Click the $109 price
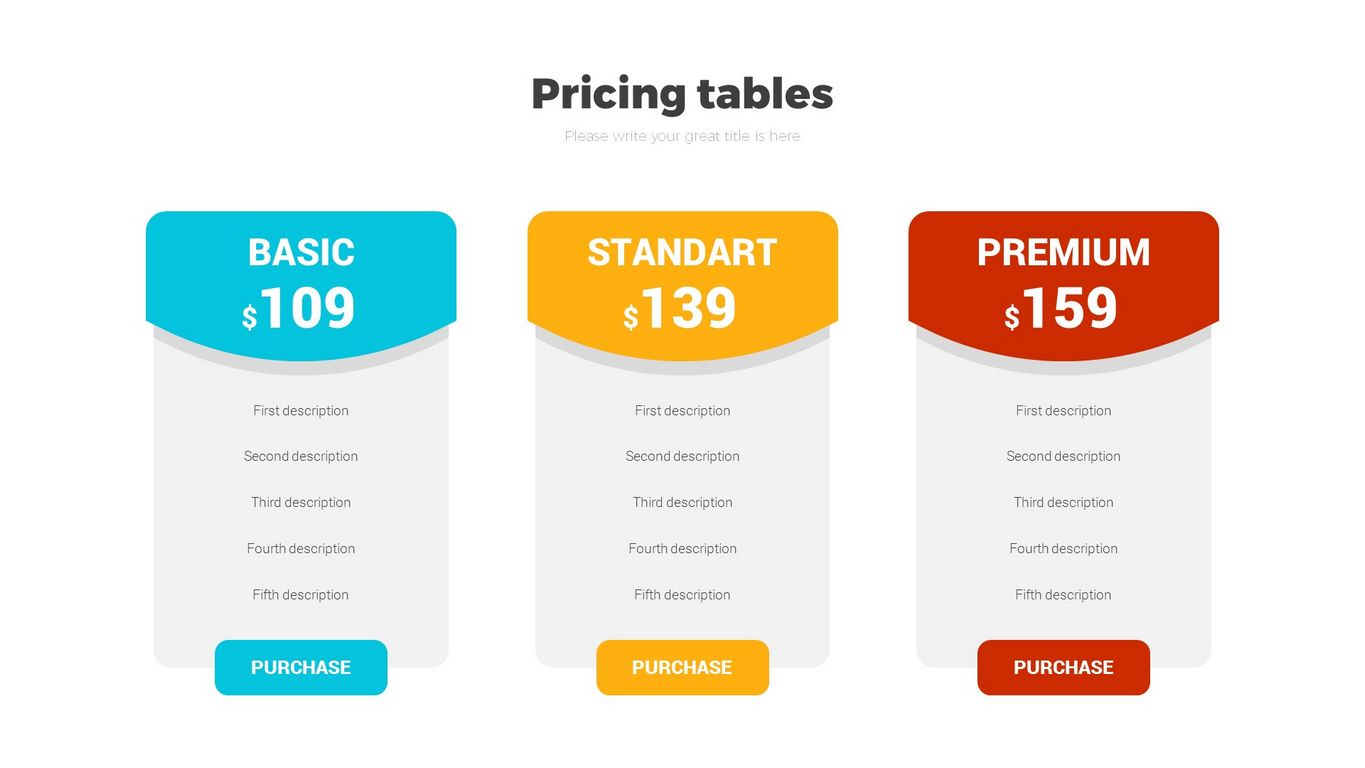This screenshot has height=768, width=1365. [300, 308]
